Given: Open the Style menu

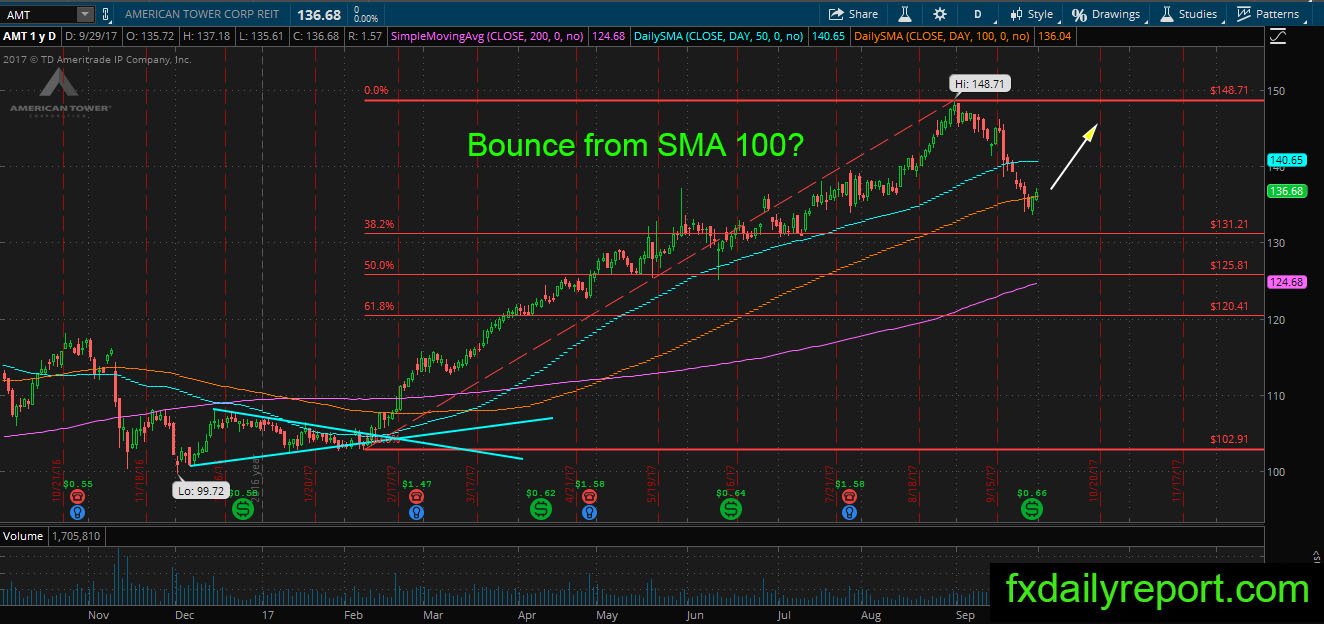Looking at the screenshot, I should point(1031,14).
